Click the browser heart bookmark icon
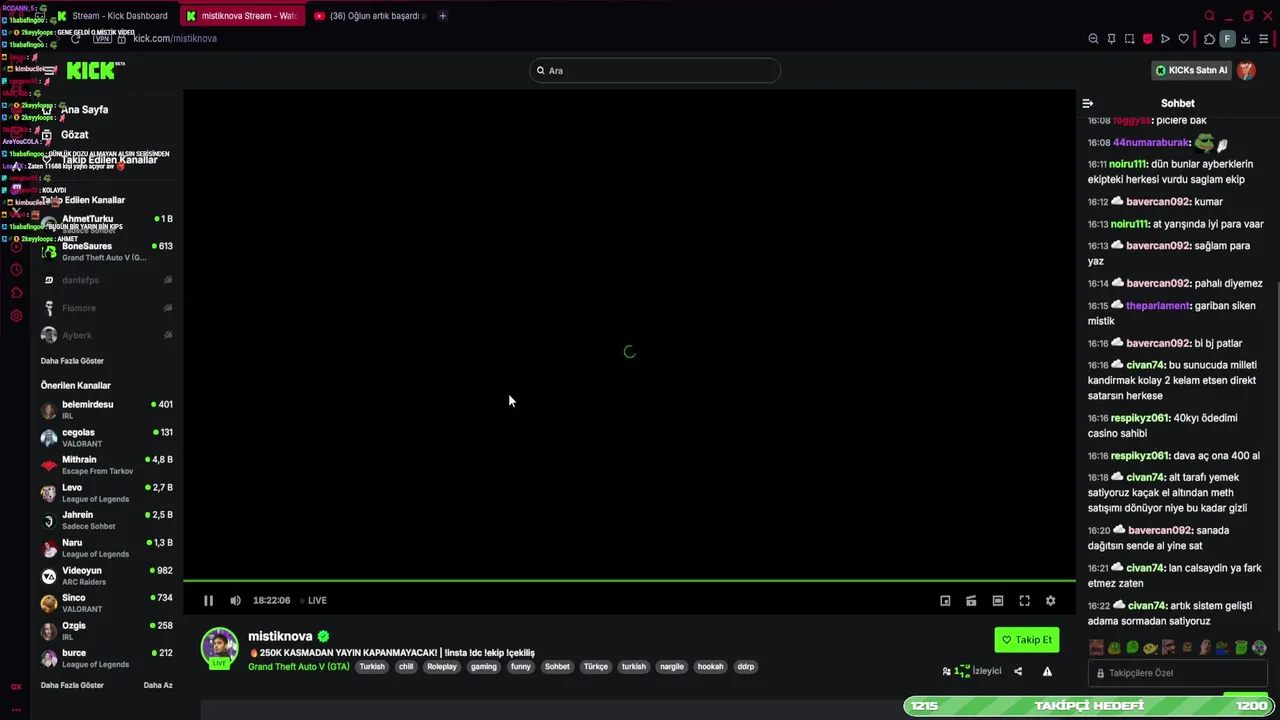 pyautogui.click(x=1183, y=39)
